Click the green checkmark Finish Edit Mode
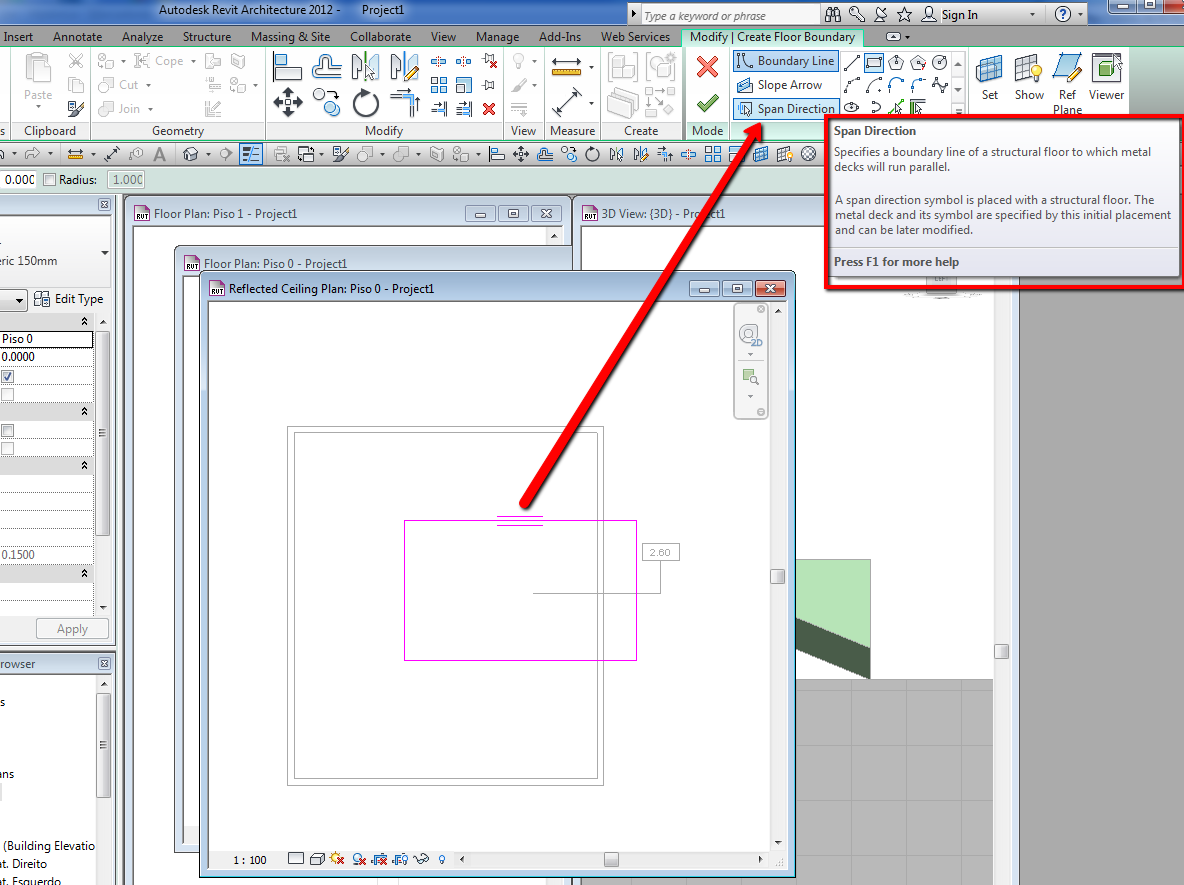 point(708,102)
